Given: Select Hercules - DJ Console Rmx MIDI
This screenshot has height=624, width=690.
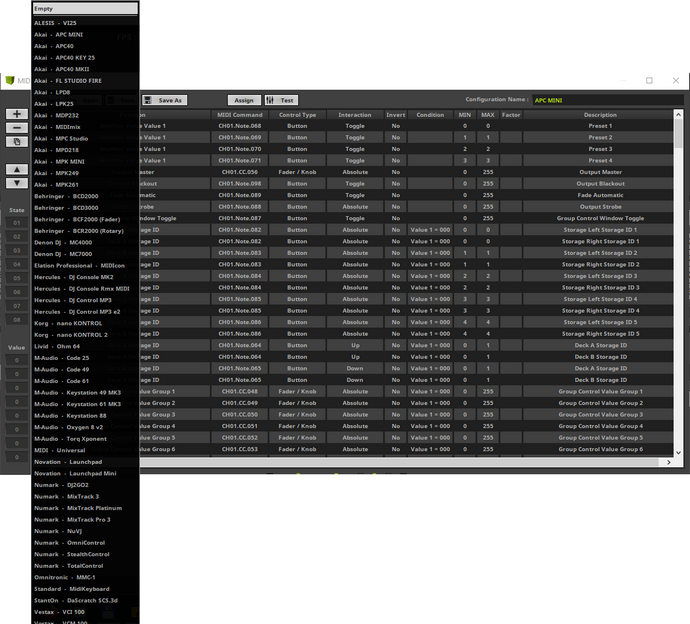Looking at the screenshot, I should [85, 289].
